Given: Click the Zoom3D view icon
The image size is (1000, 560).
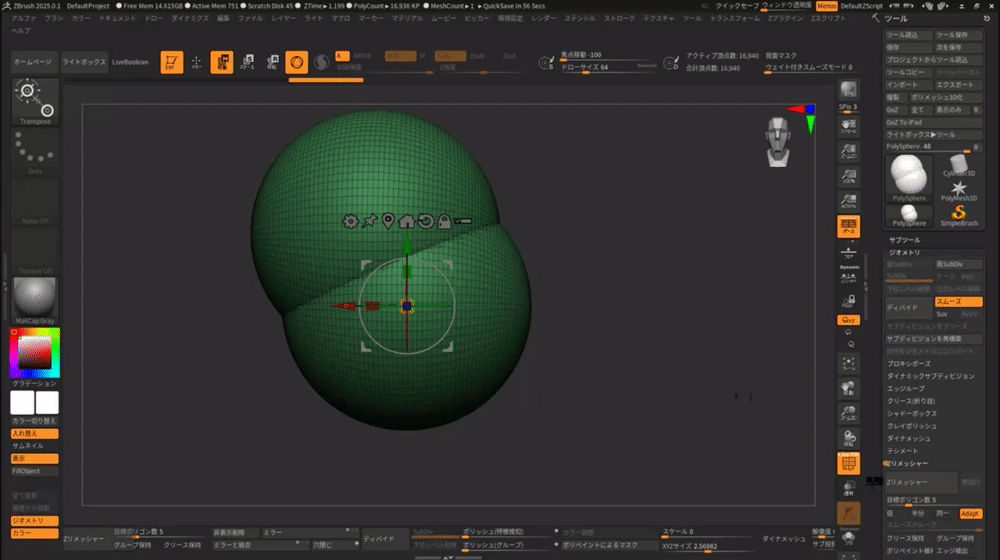Looking at the screenshot, I should [848, 413].
